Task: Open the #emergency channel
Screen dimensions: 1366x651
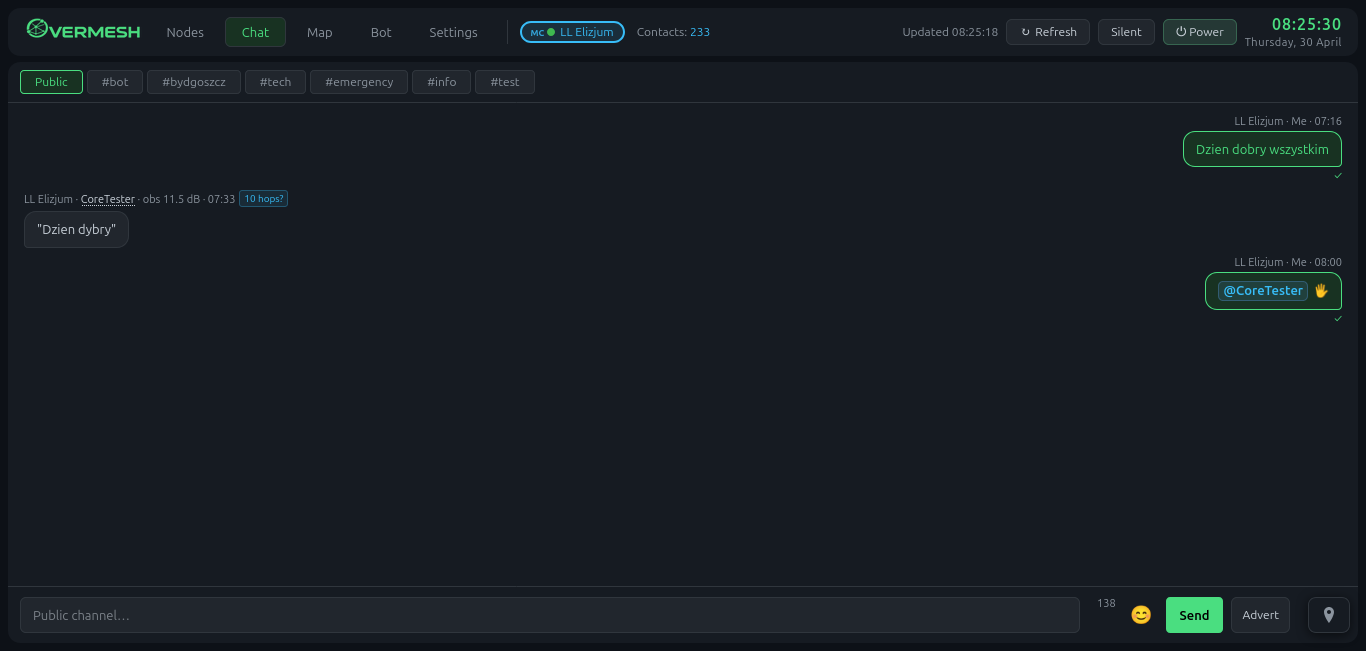Action: pos(359,82)
